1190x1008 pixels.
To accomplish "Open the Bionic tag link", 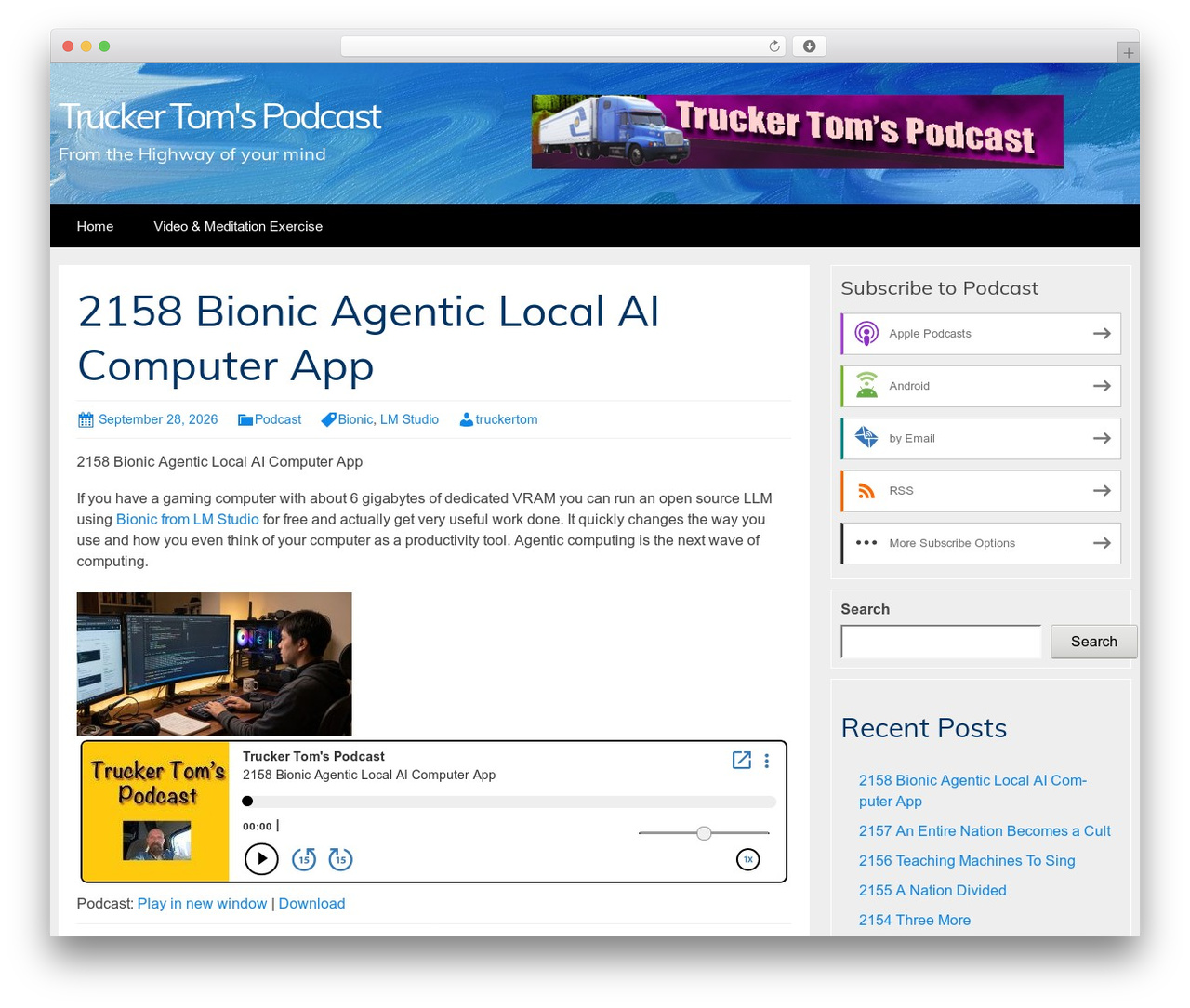I will point(355,419).
